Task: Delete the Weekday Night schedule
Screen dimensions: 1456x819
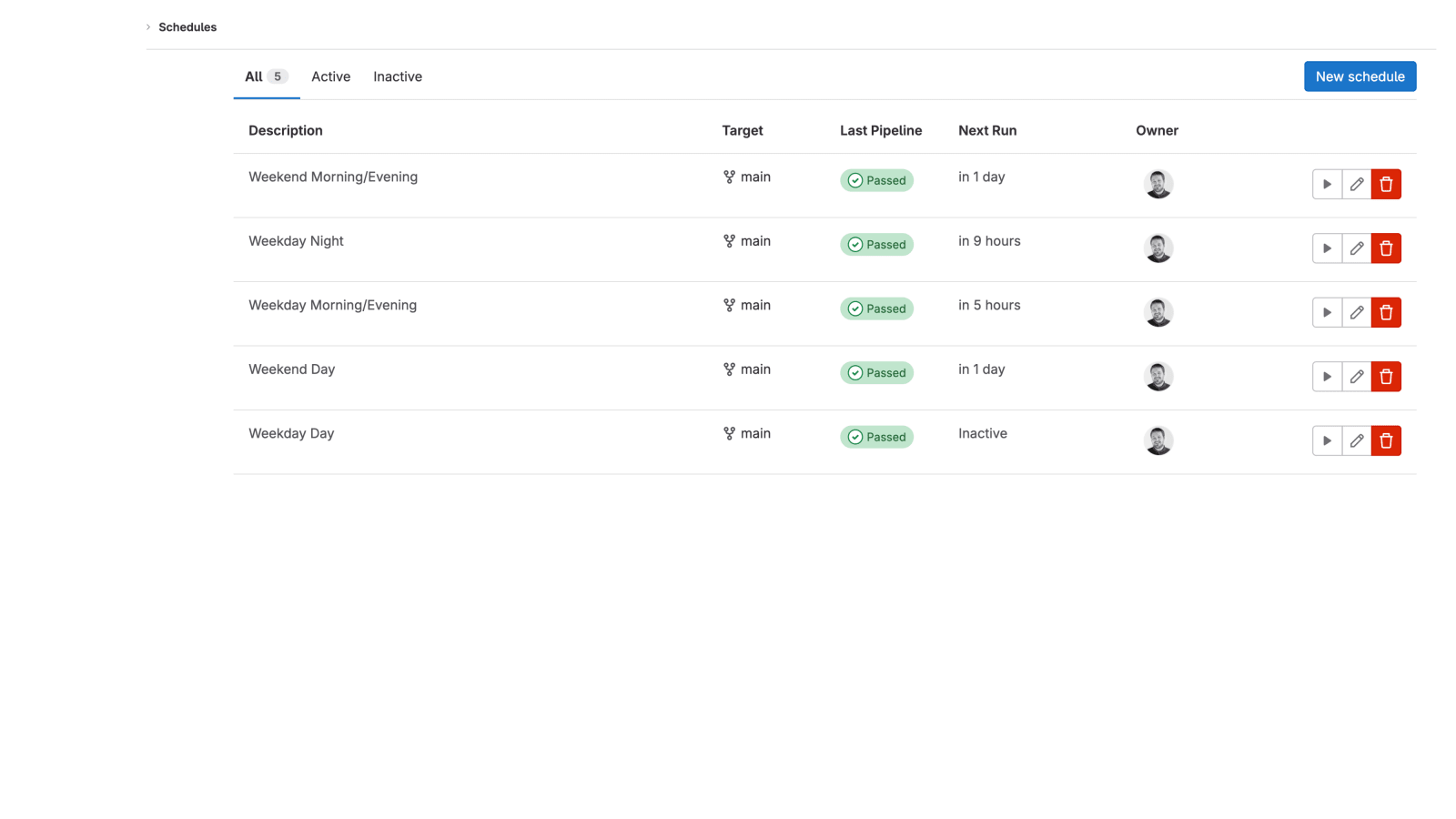Action: [x=1386, y=248]
